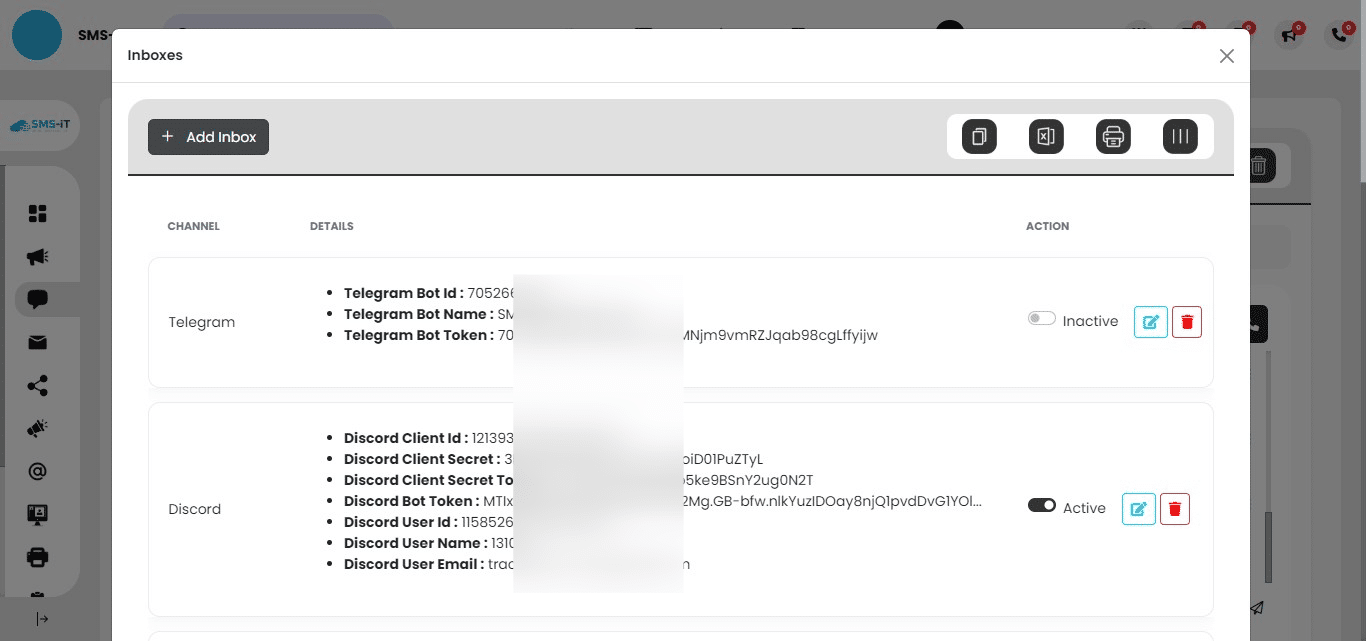Open the chat messages sidebar icon
This screenshot has width=1366, height=641.
click(x=37, y=298)
